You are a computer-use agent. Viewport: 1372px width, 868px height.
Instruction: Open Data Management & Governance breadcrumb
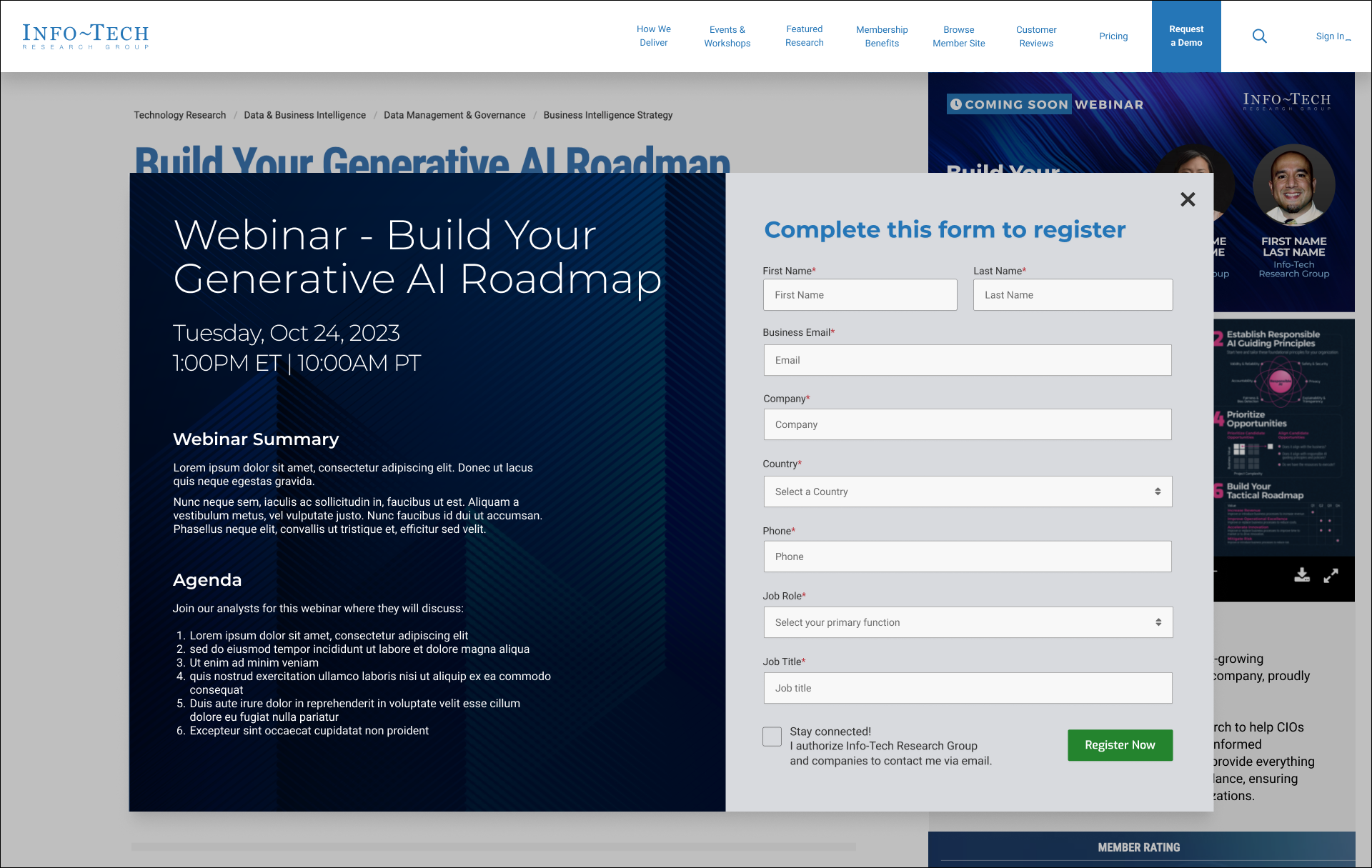tap(454, 115)
